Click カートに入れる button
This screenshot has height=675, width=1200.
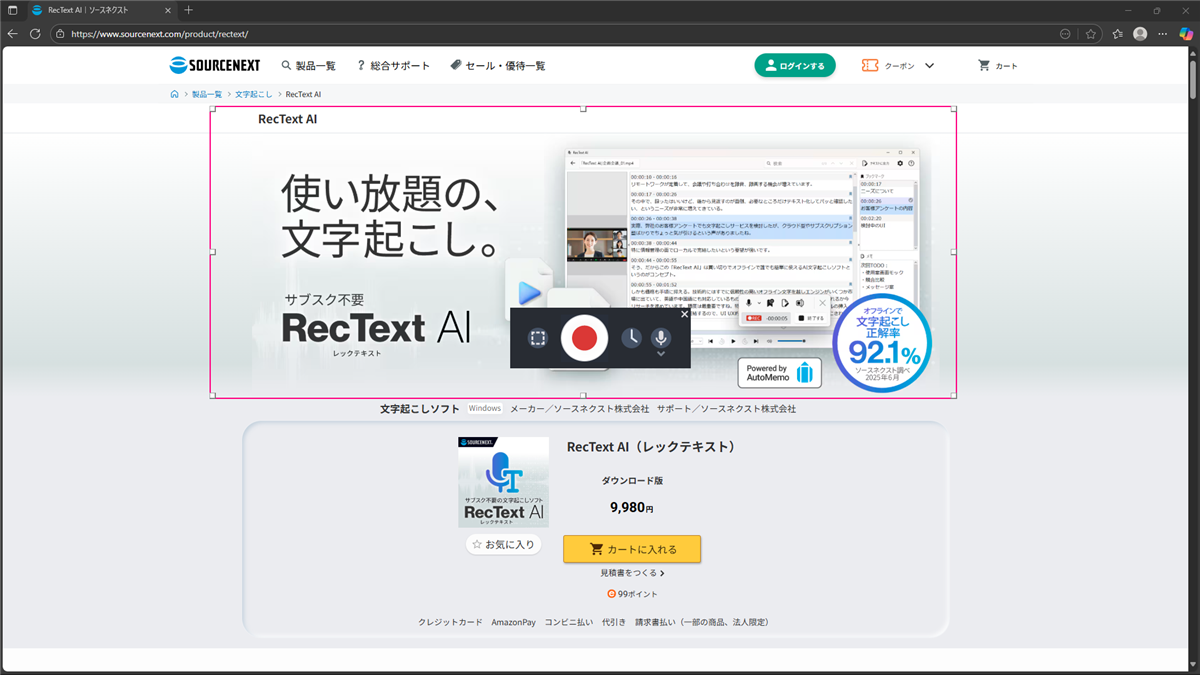(x=632, y=549)
